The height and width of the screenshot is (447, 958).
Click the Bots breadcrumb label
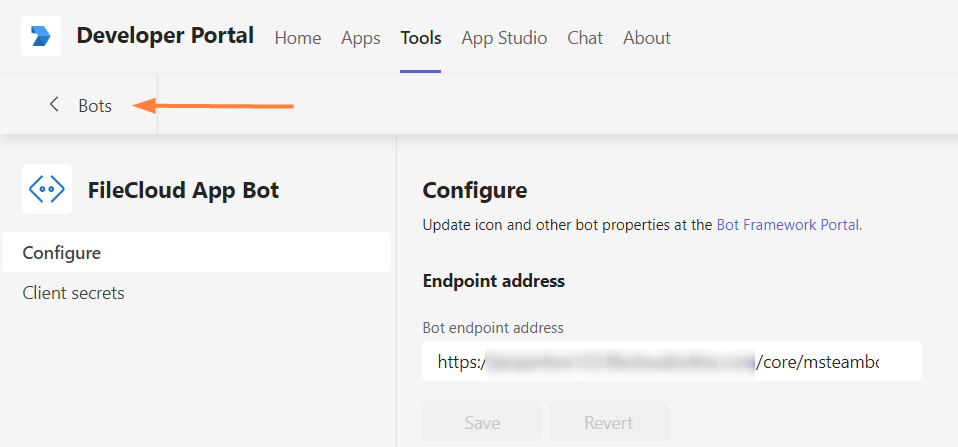pos(95,106)
